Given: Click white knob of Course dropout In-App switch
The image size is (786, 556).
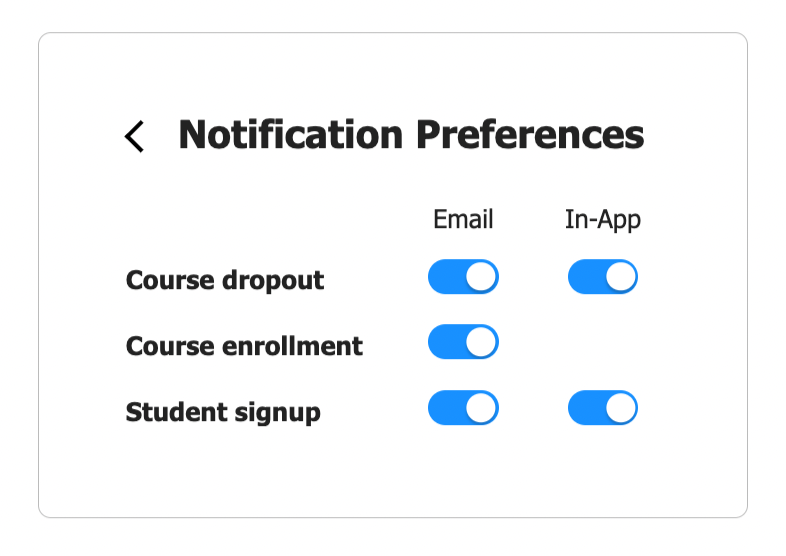Looking at the screenshot, I should 621,276.
